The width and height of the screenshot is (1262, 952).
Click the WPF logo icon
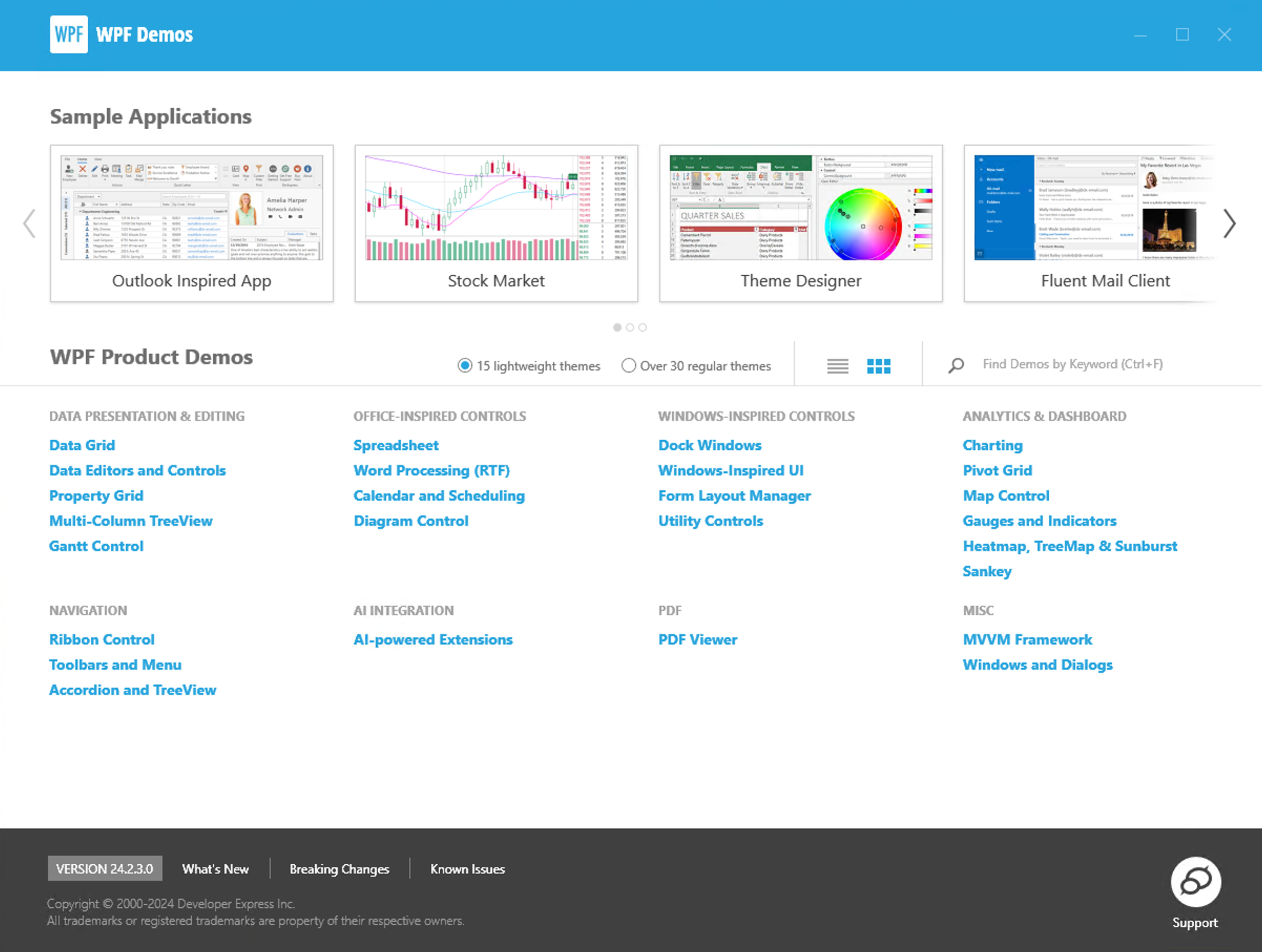click(x=68, y=34)
